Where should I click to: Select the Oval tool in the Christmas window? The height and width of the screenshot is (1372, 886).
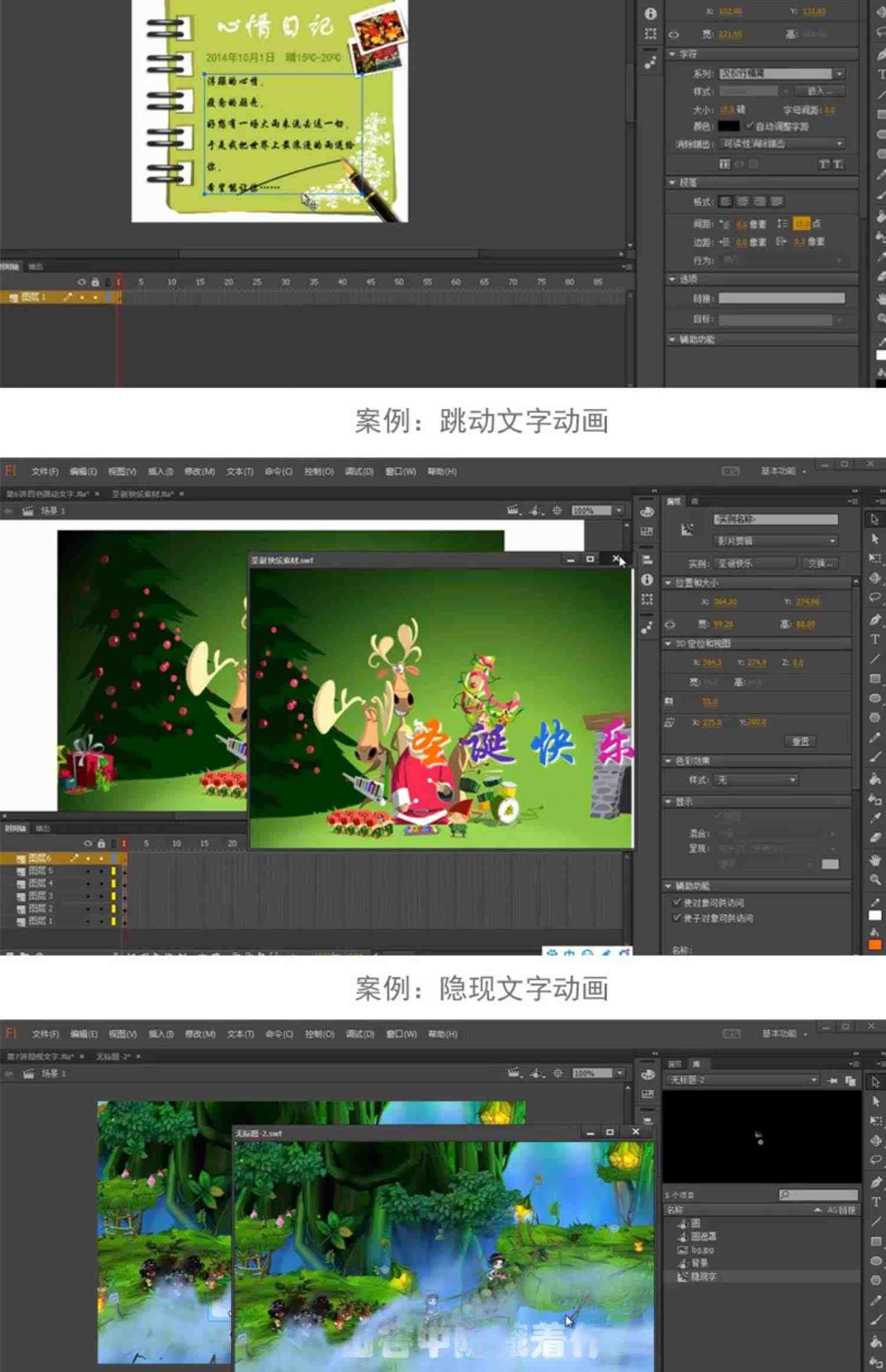click(875, 698)
